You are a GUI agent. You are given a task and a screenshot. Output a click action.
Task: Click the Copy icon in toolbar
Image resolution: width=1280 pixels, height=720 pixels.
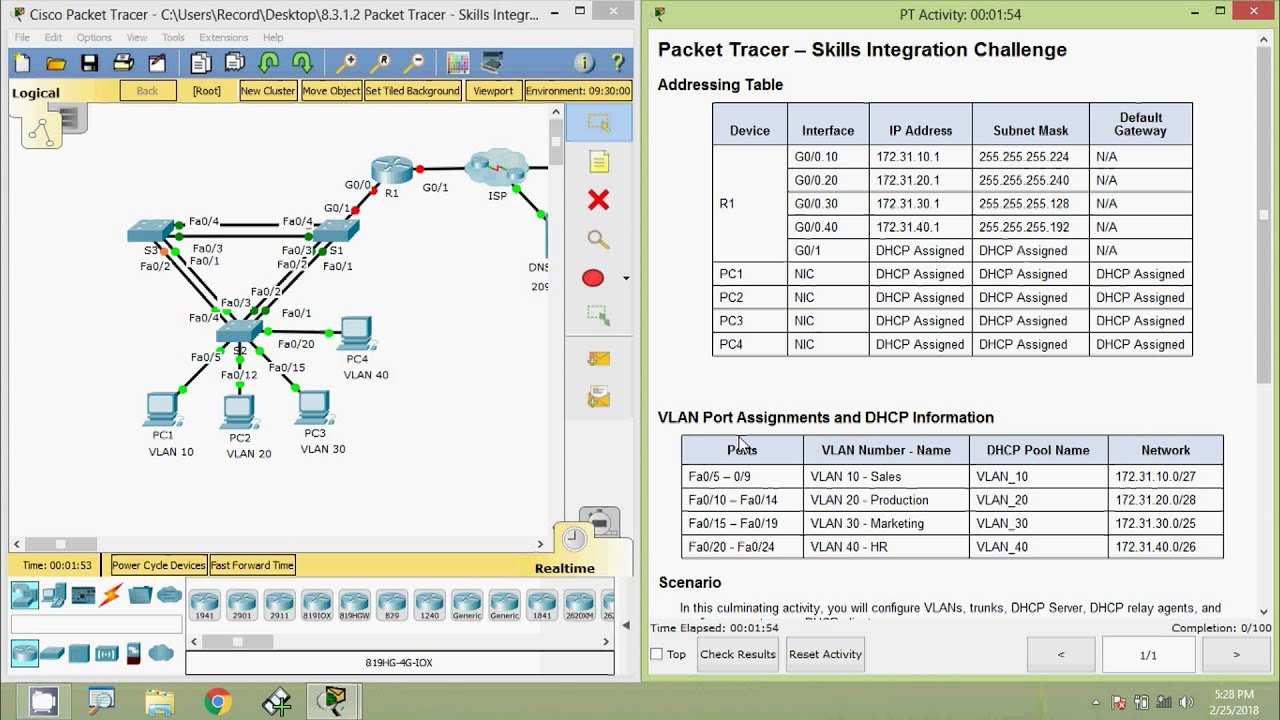click(x=200, y=63)
